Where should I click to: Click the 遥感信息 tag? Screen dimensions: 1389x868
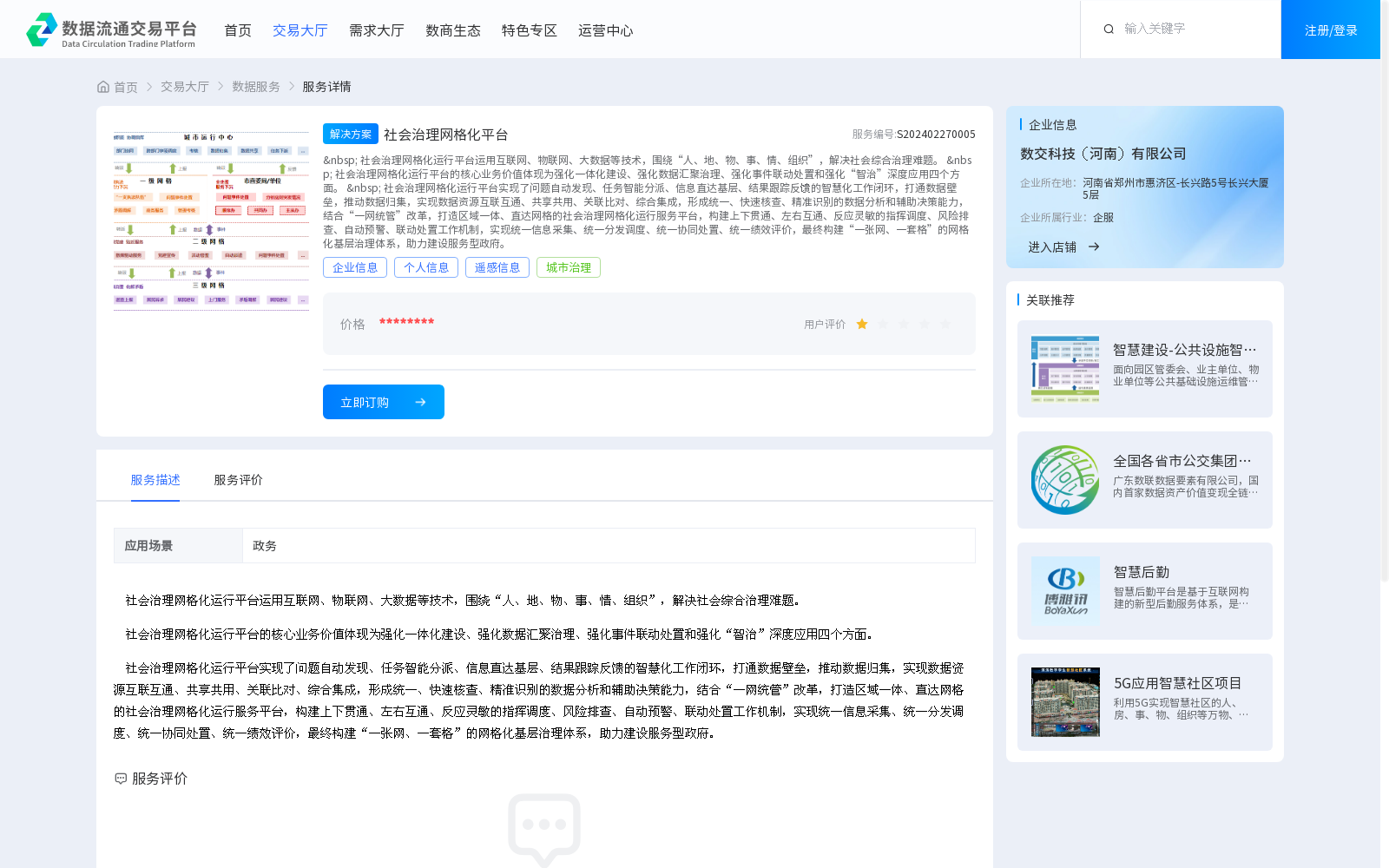[497, 267]
